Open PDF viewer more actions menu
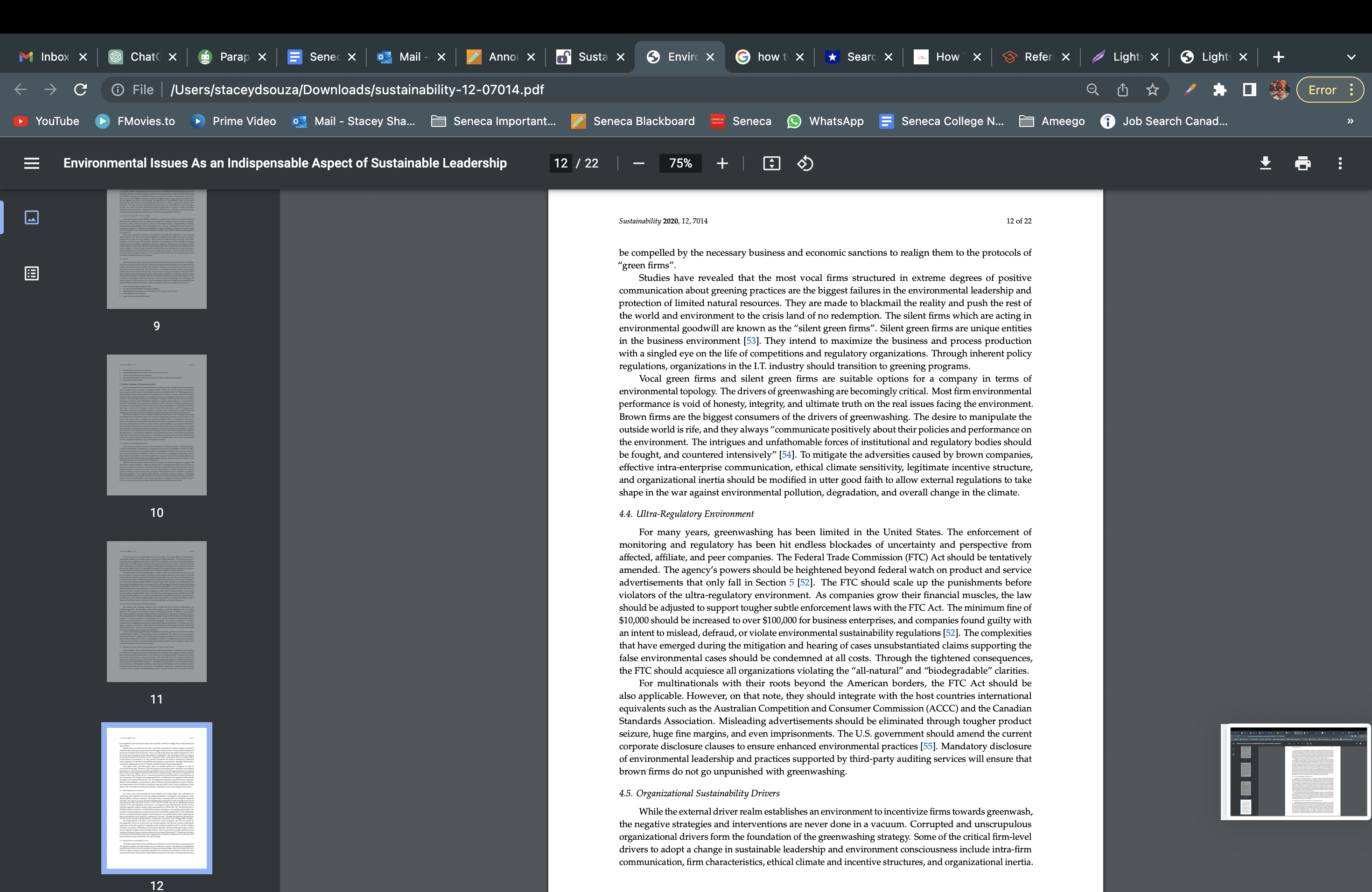 1340,164
